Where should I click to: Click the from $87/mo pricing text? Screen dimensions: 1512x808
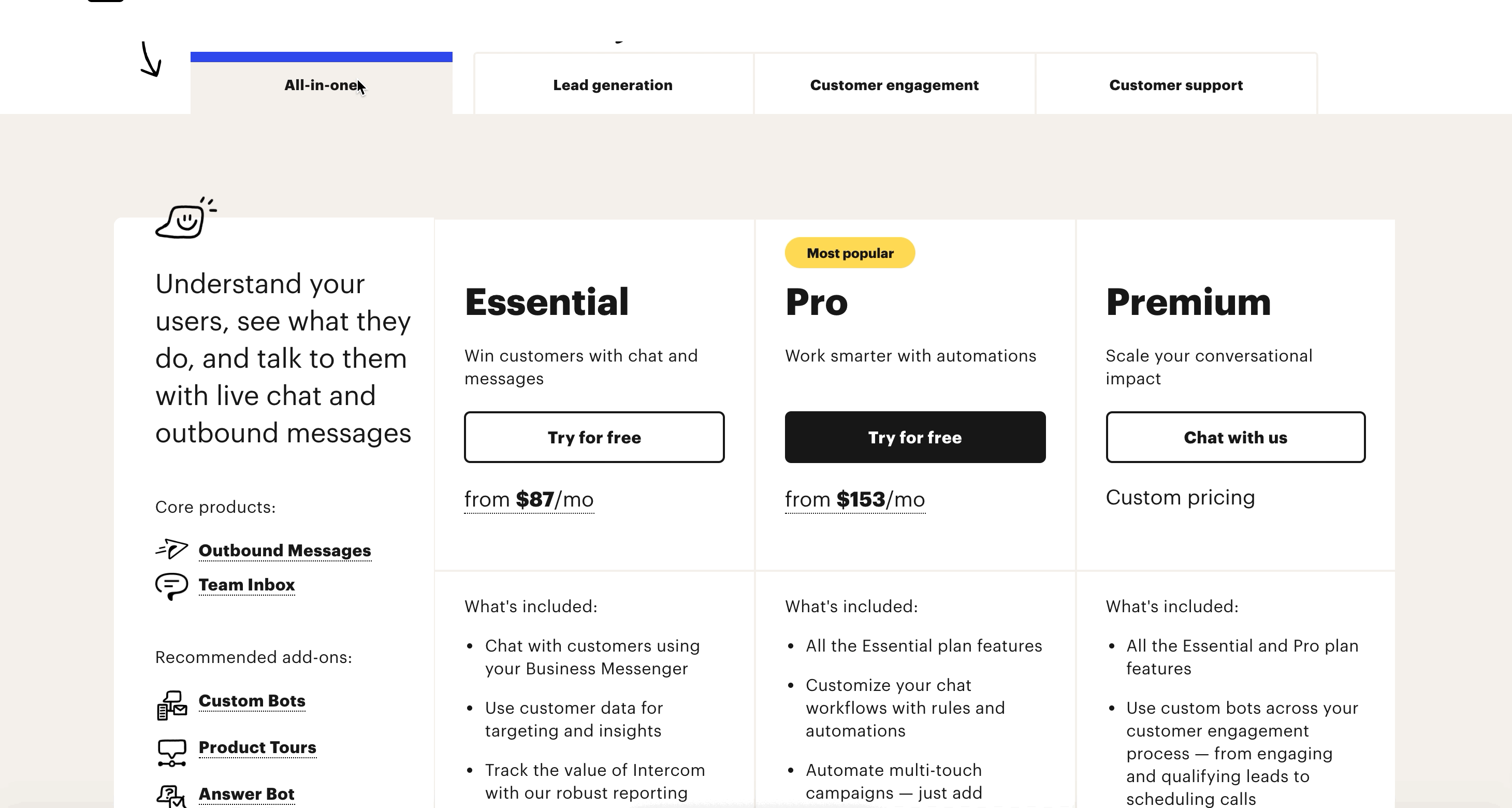click(529, 500)
